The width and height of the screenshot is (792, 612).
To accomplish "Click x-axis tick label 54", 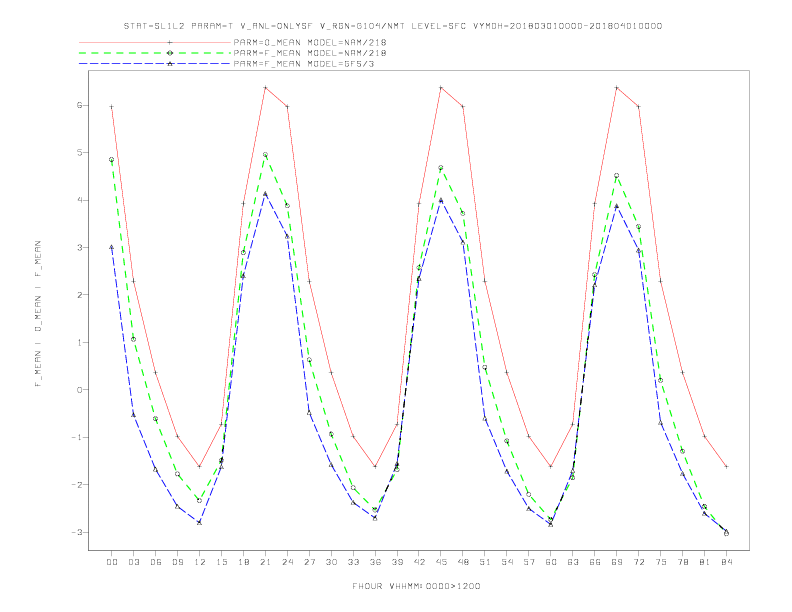I will point(507,562).
